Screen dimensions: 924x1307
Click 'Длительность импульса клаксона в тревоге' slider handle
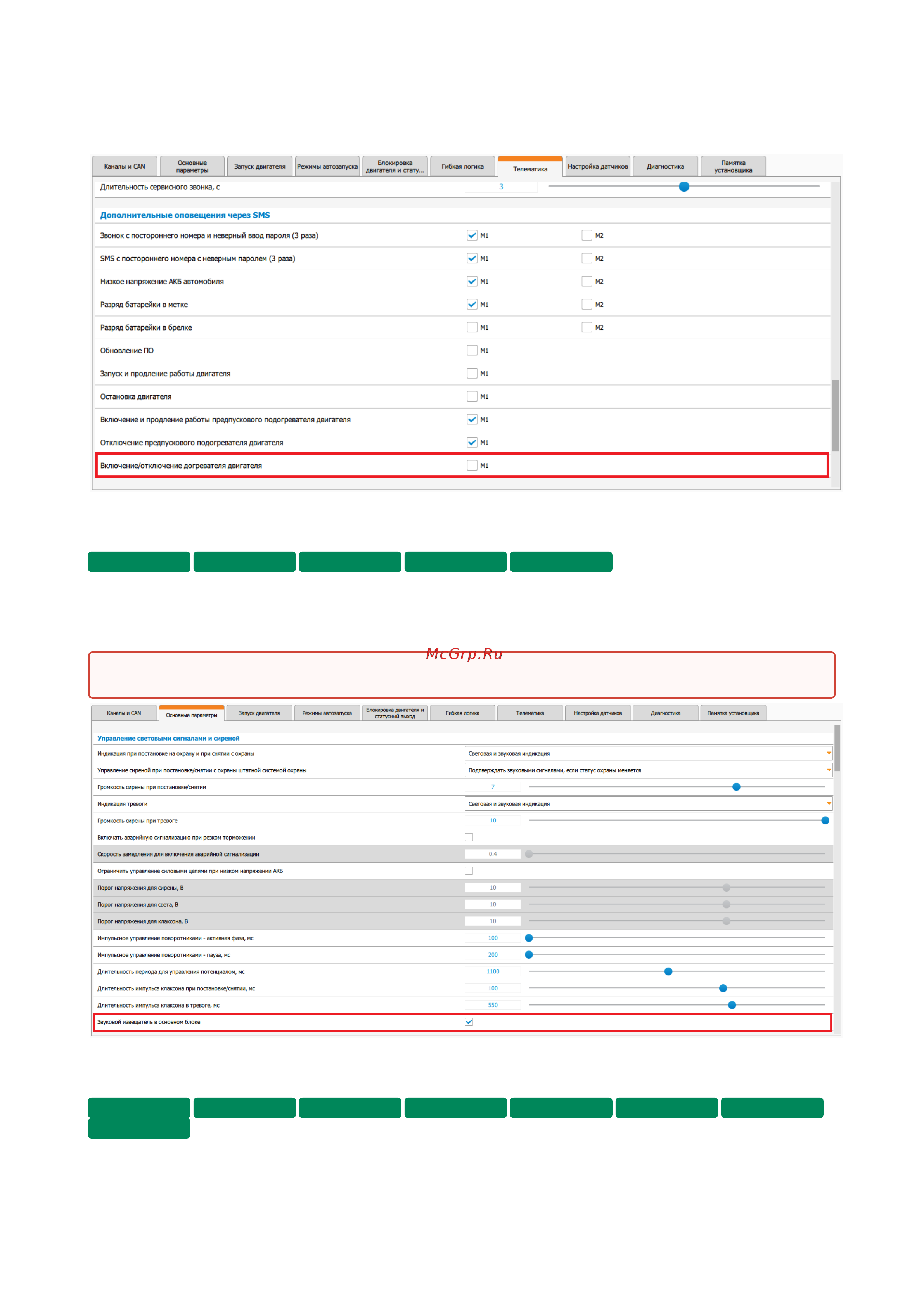tap(732, 1005)
